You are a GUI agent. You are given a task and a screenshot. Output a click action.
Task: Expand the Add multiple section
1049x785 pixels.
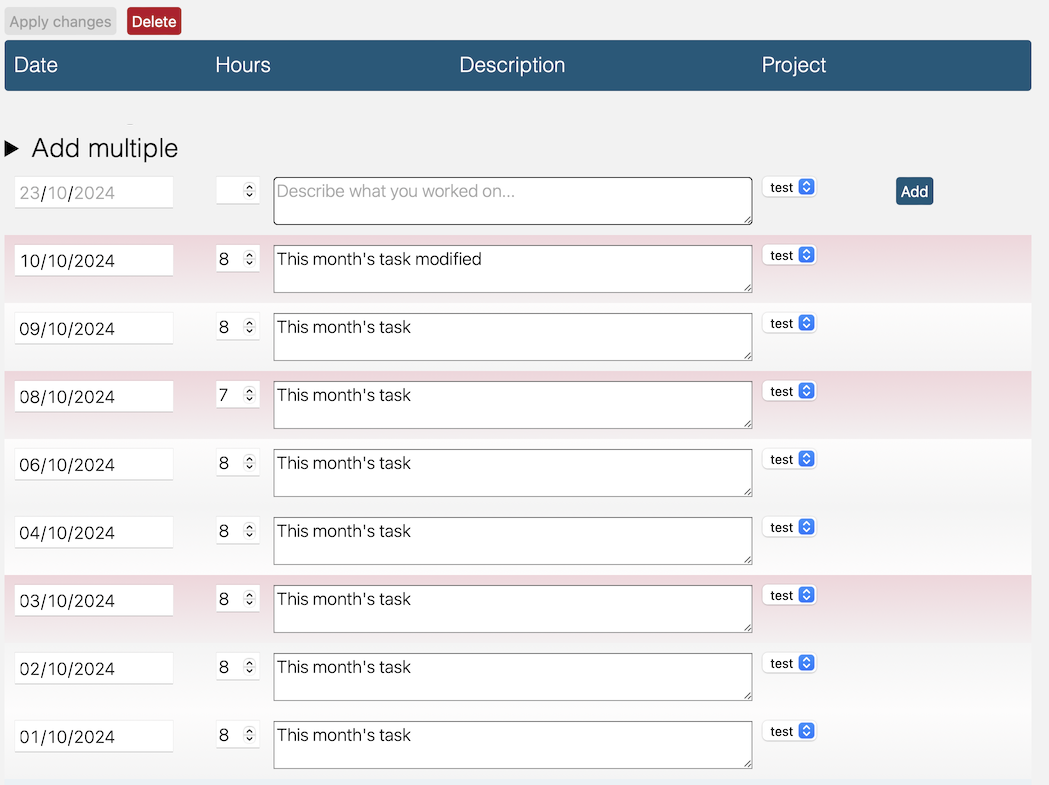(92, 148)
